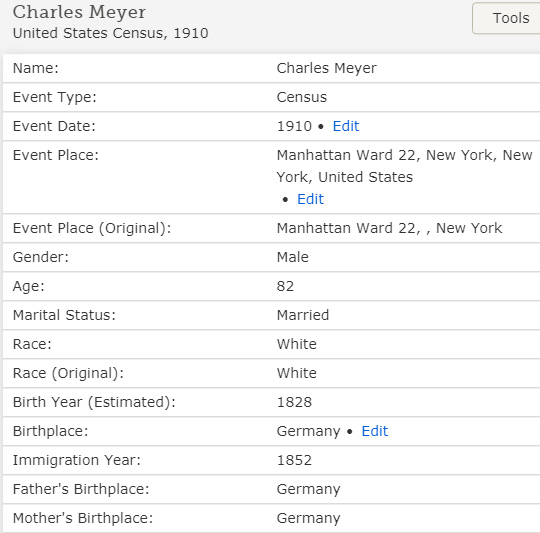Image resolution: width=540 pixels, height=533 pixels.
Task: Click the Marital Status value Married
Action: (x=303, y=315)
